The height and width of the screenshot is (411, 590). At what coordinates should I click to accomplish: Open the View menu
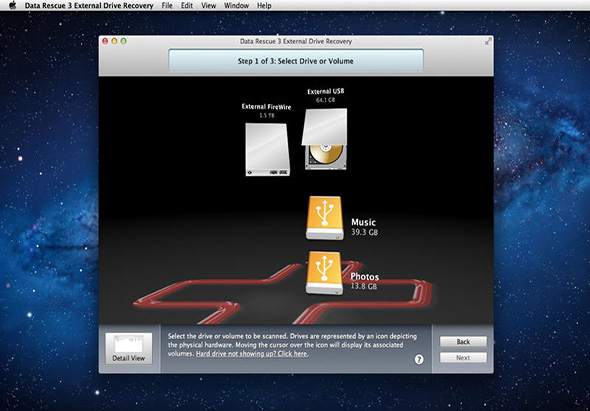208,6
